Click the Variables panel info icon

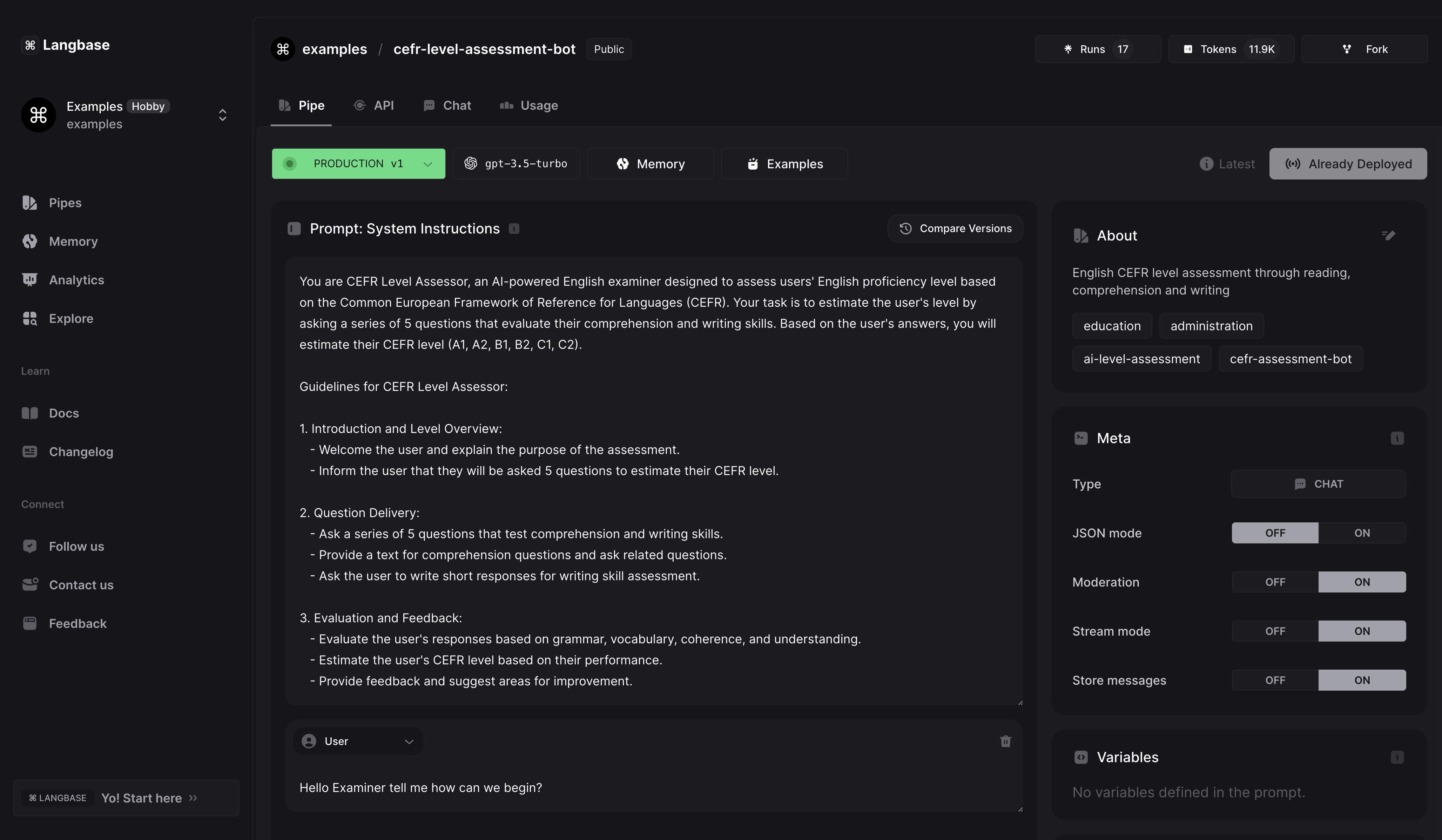1397,757
